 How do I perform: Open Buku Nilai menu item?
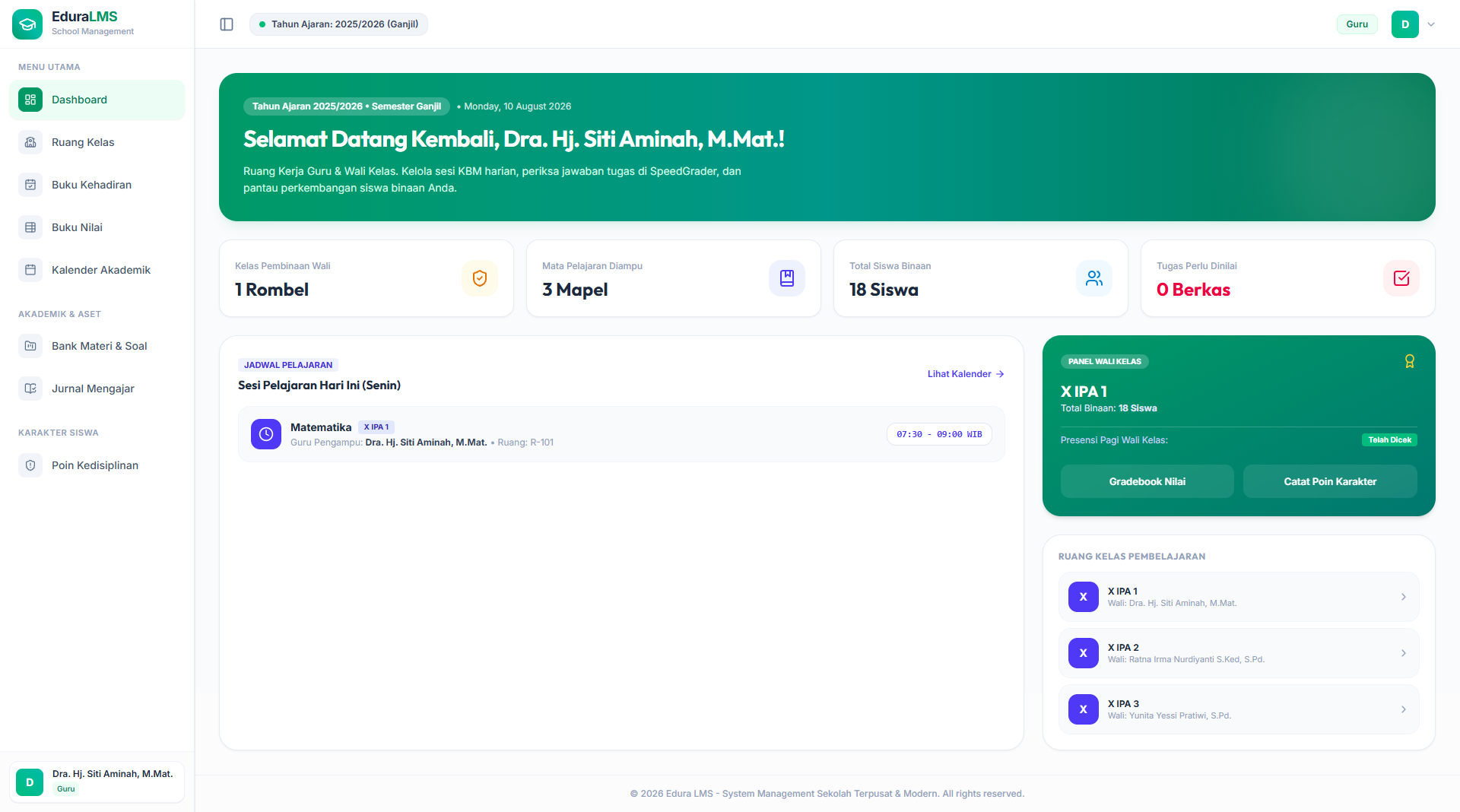97,227
